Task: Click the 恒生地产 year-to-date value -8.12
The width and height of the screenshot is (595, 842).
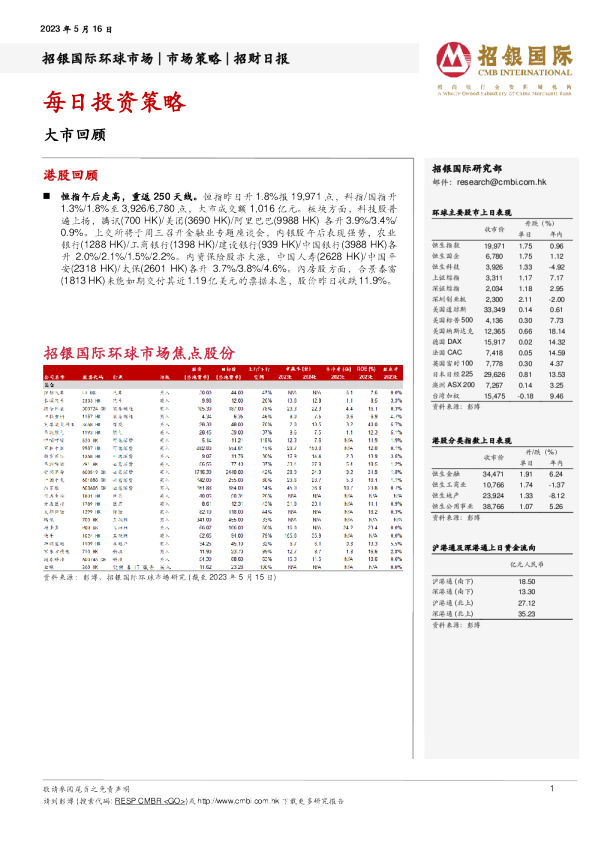Action: [556, 496]
